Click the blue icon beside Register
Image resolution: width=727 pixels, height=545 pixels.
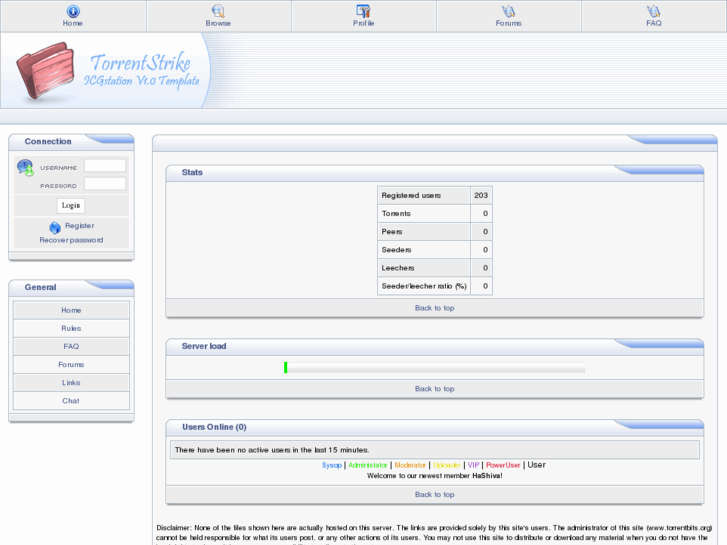pos(55,227)
